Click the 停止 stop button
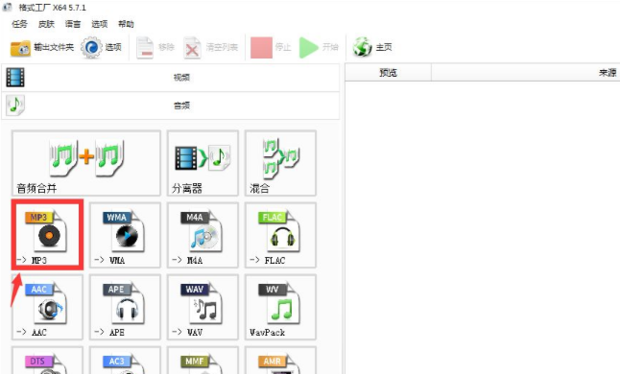620x374 pixels. tap(271, 48)
